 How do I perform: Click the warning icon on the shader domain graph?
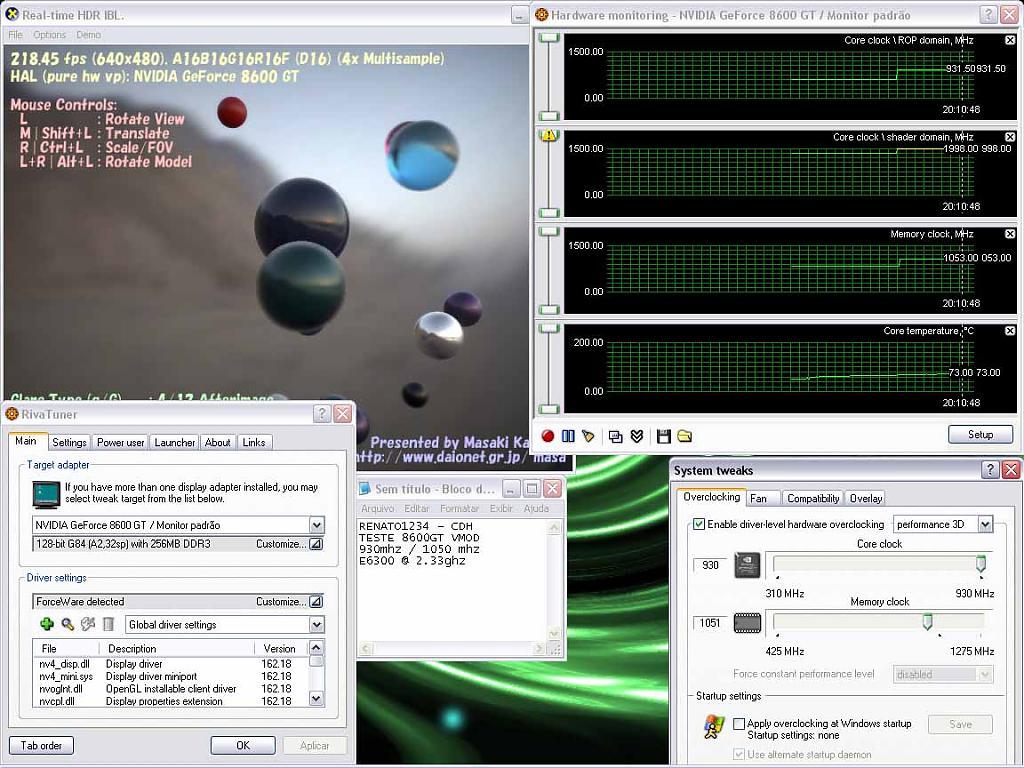pyautogui.click(x=549, y=136)
